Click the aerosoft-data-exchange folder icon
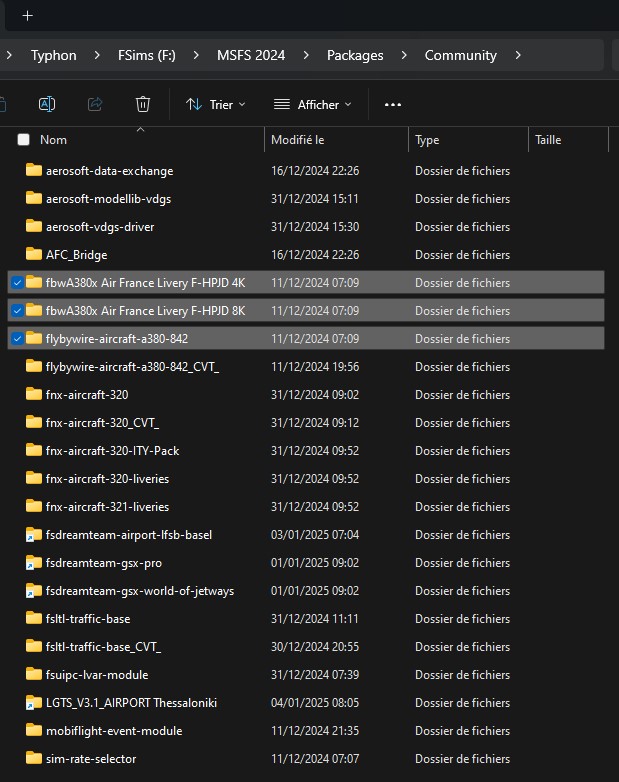The height and width of the screenshot is (782, 619). pos(33,170)
